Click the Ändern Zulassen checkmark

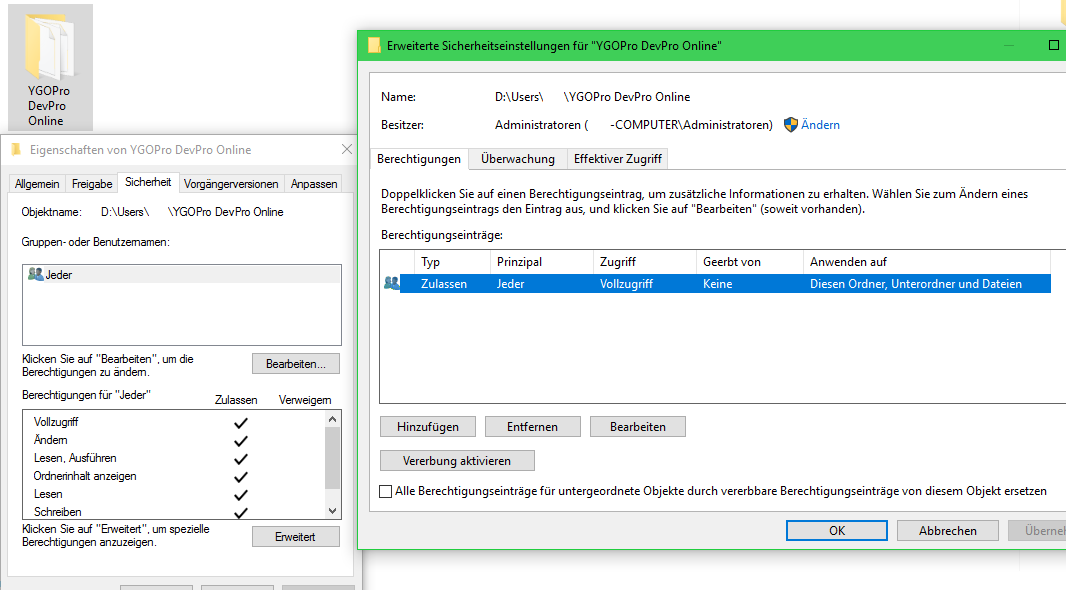click(241, 441)
